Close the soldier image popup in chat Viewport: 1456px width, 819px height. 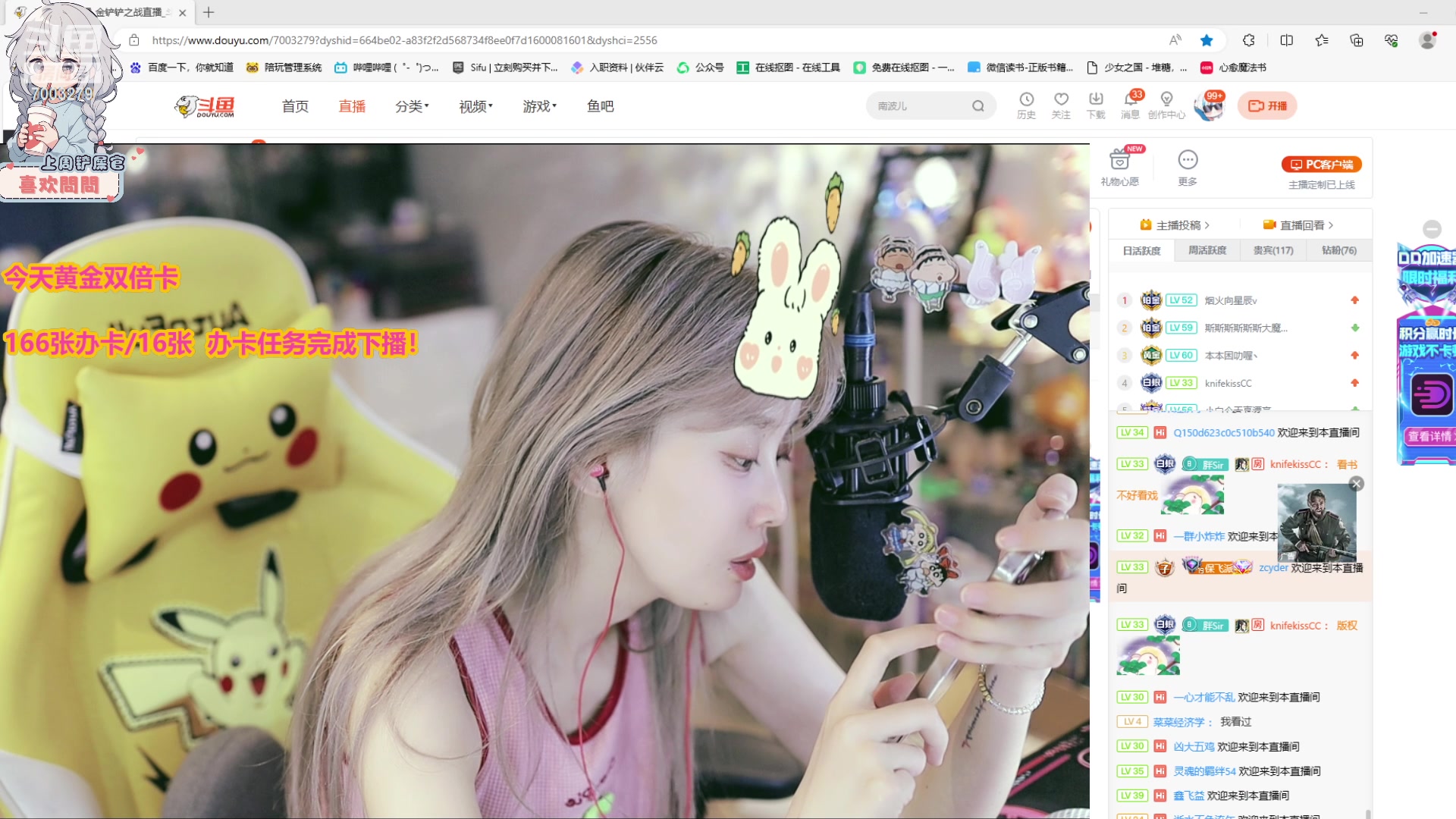pyautogui.click(x=1357, y=484)
